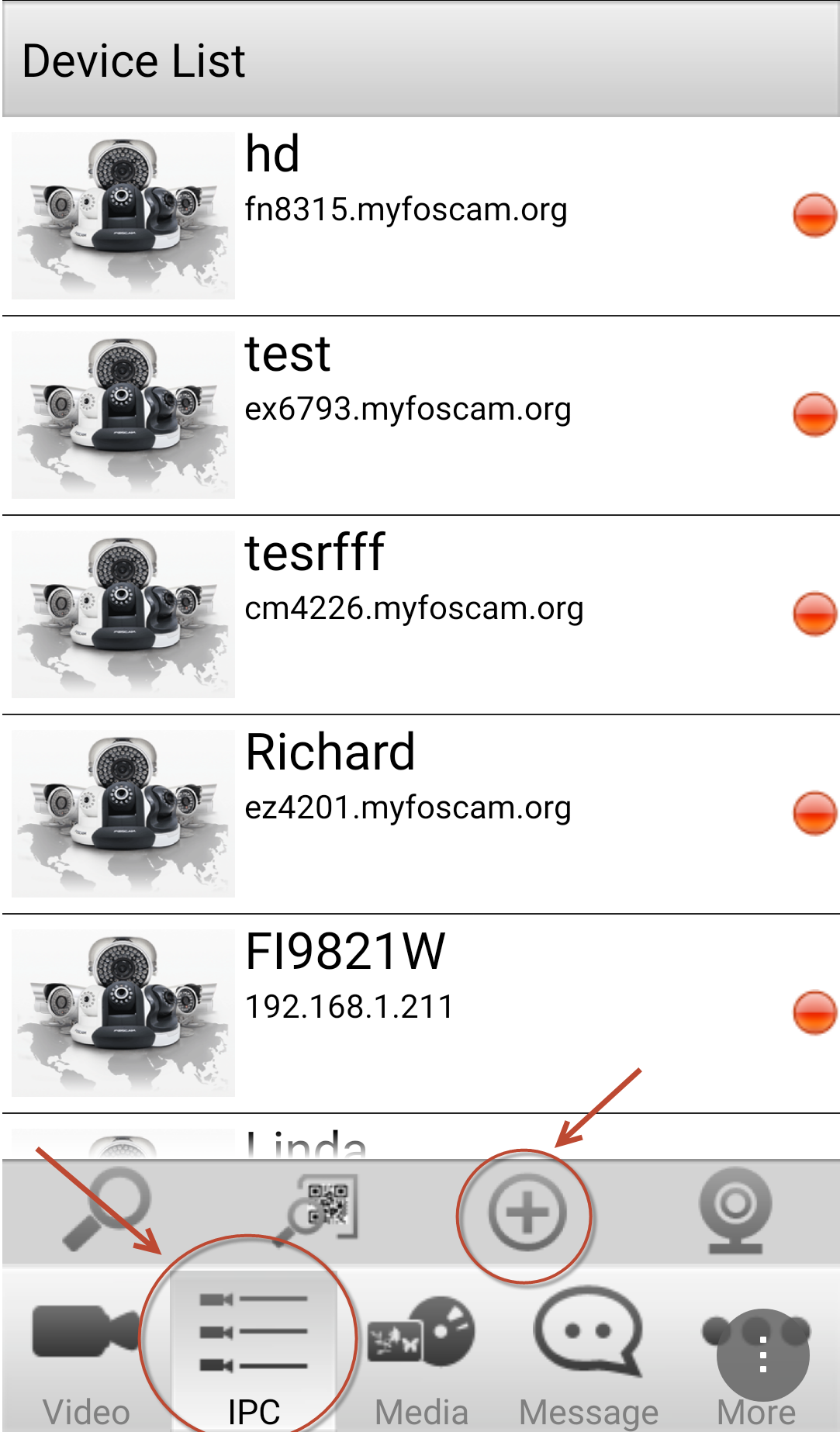
Task: Tap red minus beside Richard
Action: (814, 813)
